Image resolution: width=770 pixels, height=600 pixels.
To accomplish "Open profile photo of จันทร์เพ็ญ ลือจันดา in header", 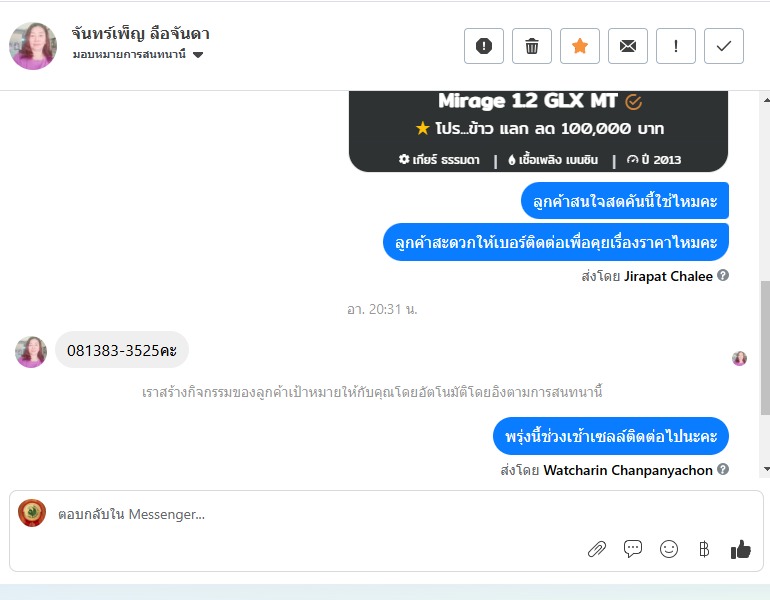I will (33, 46).
